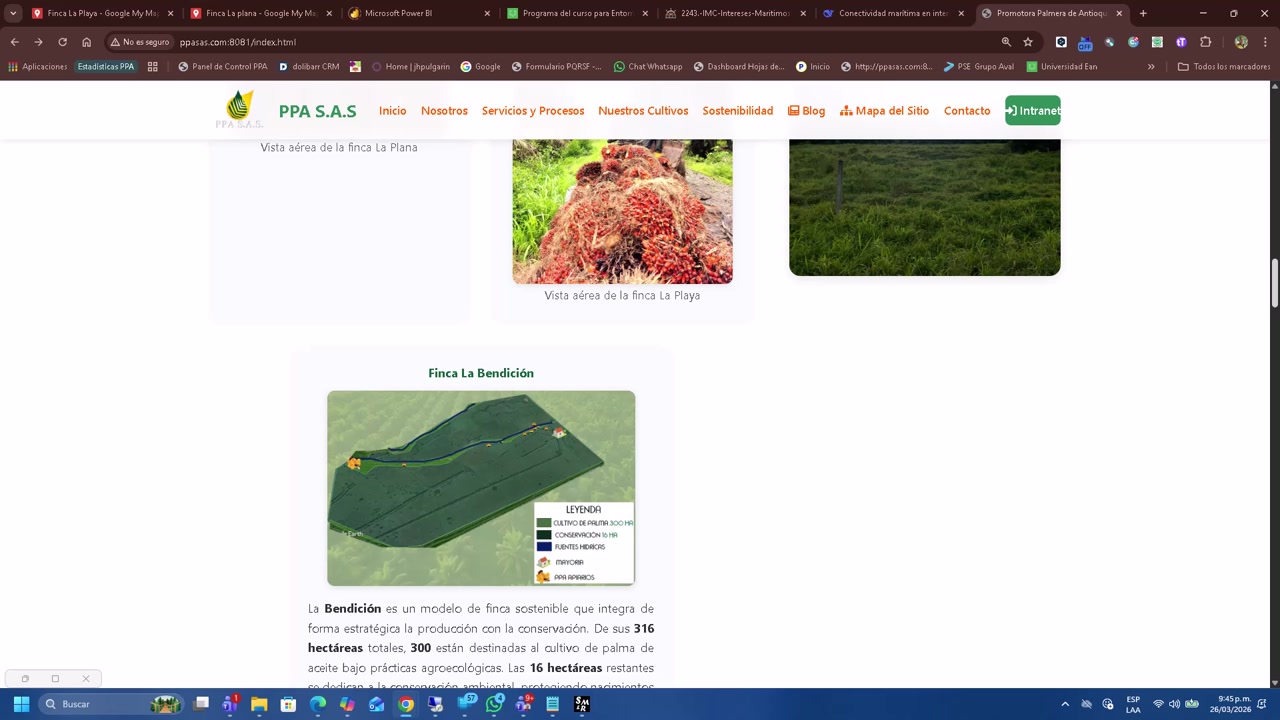
Task: Go back to previous page
Action: coord(14,42)
